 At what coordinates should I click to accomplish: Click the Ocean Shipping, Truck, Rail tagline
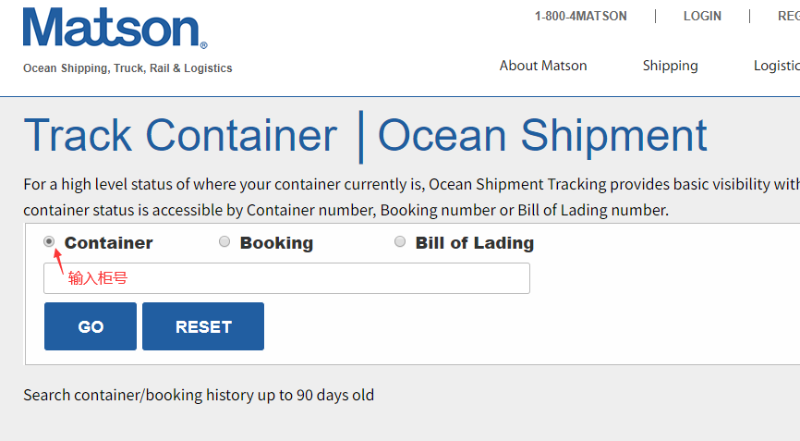pyautogui.click(x=128, y=68)
